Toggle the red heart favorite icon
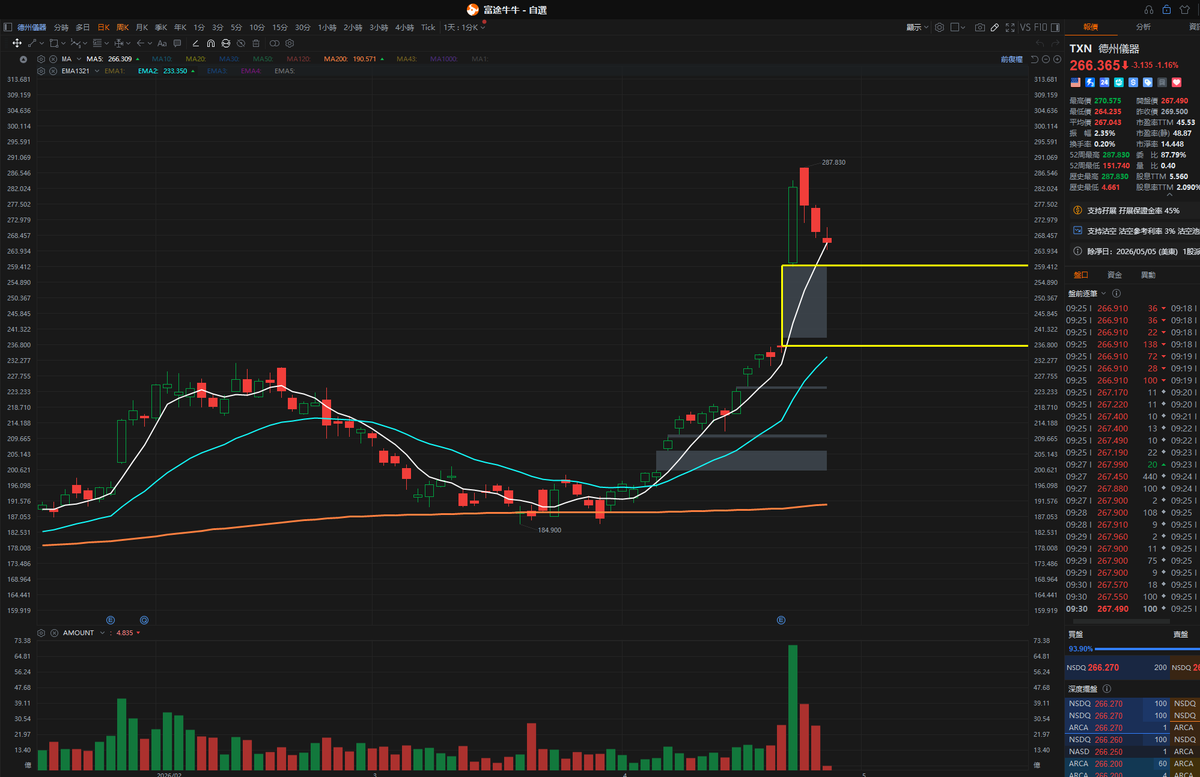The height and width of the screenshot is (777, 1200). [x=1177, y=82]
